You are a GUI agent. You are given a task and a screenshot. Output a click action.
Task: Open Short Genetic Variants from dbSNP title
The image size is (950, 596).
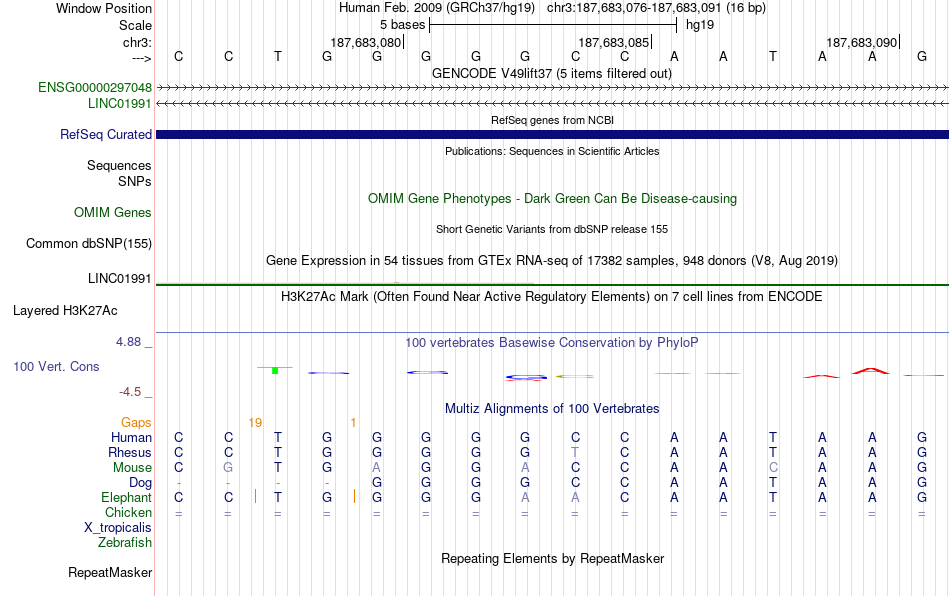click(552, 229)
